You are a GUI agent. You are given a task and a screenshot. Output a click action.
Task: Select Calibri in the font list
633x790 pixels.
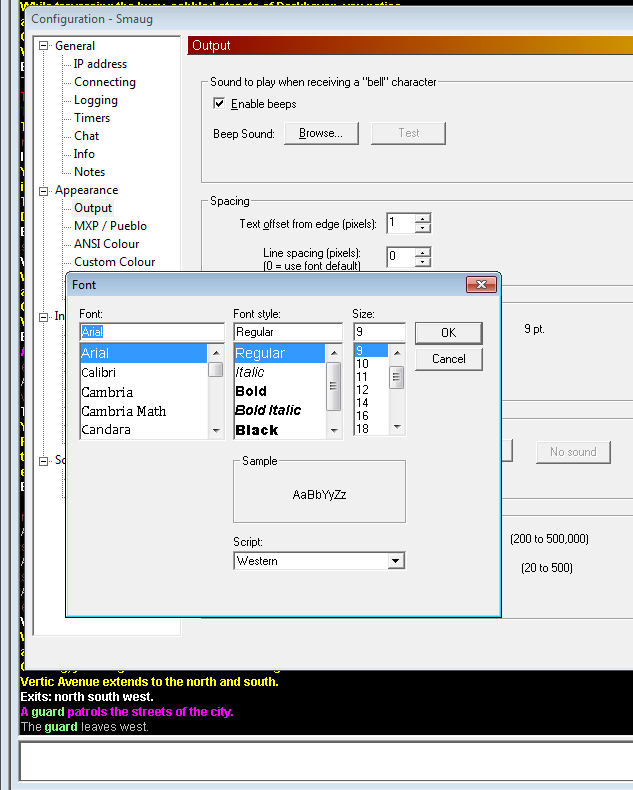tap(99, 372)
